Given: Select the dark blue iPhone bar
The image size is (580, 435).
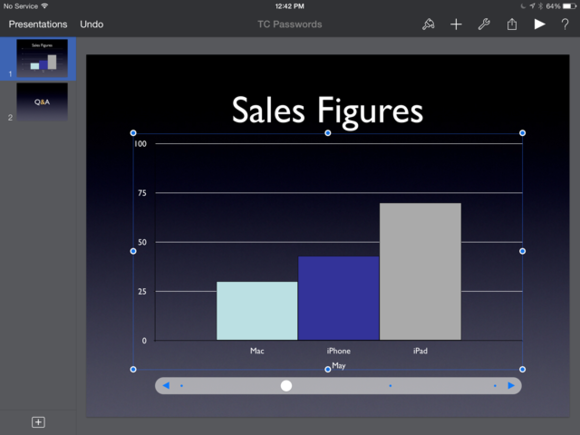Looking at the screenshot, I should 338,298.
